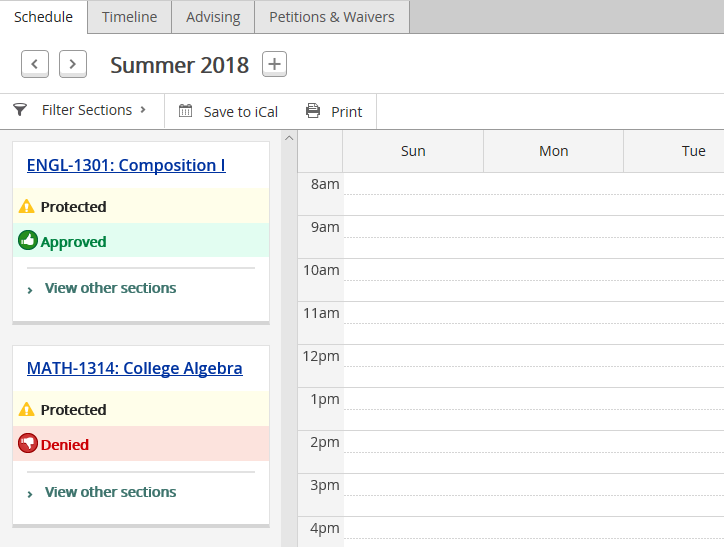Go to next term with right arrow

(x=72, y=64)
